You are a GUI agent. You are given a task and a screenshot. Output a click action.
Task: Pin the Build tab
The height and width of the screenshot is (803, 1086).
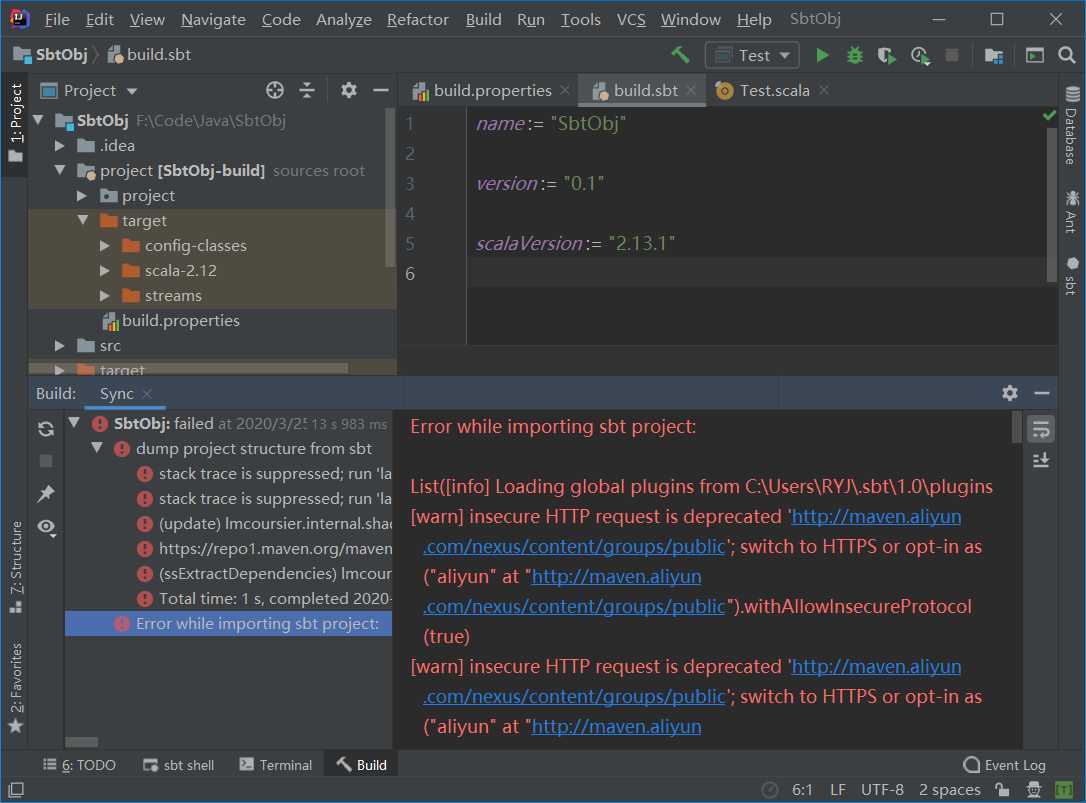(x=46, y=493)
